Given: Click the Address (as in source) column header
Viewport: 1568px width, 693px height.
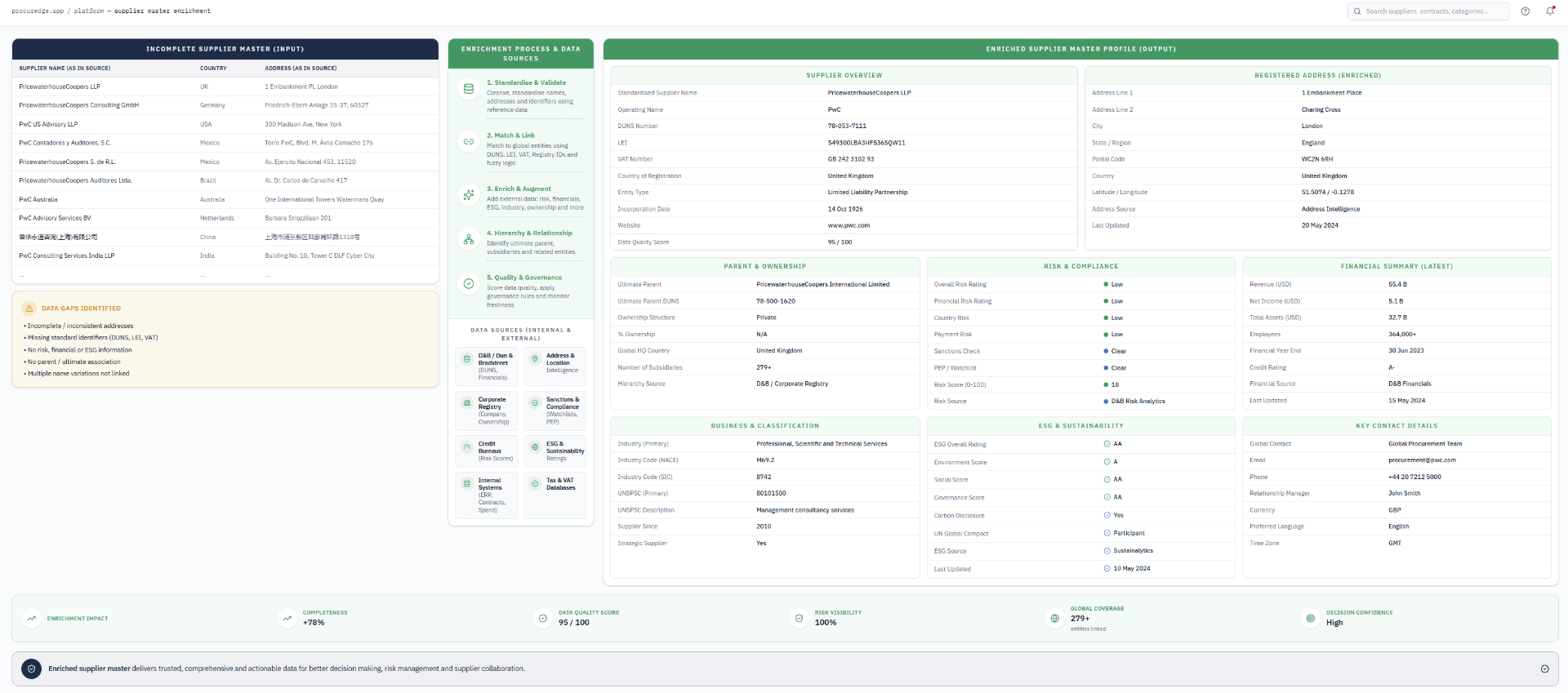Looking at the screenshot, I should (301, 69).
